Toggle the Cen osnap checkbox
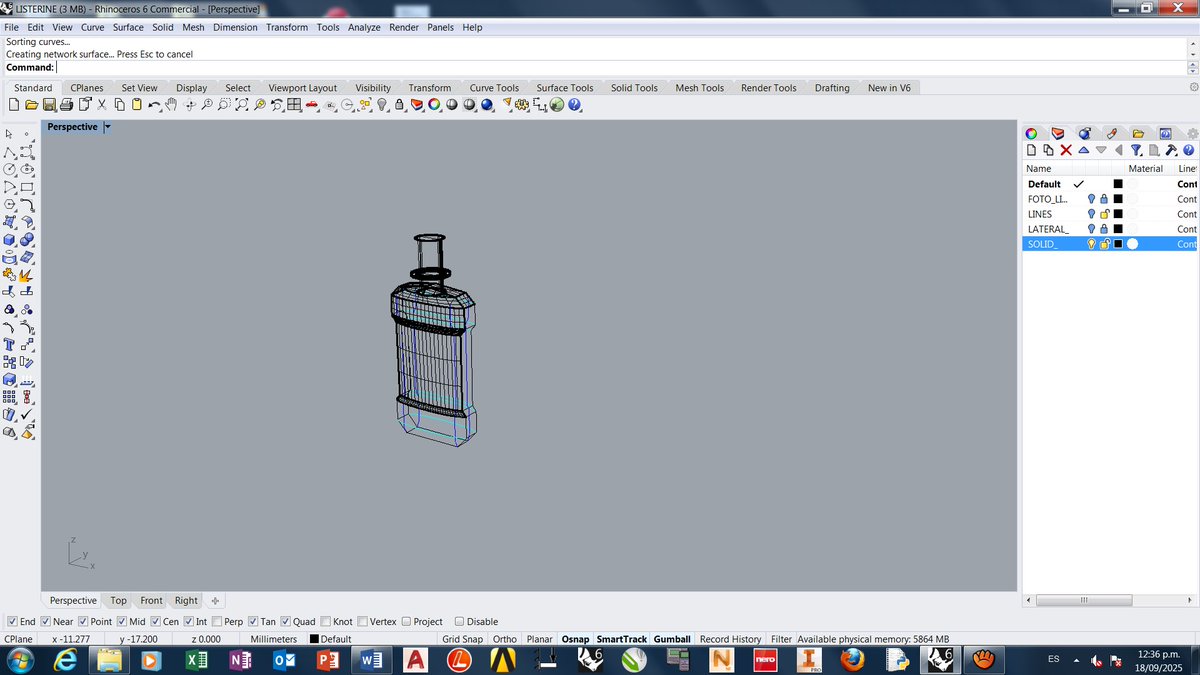The width and height of the screenshot is (1200, 675). pos(155,622)
